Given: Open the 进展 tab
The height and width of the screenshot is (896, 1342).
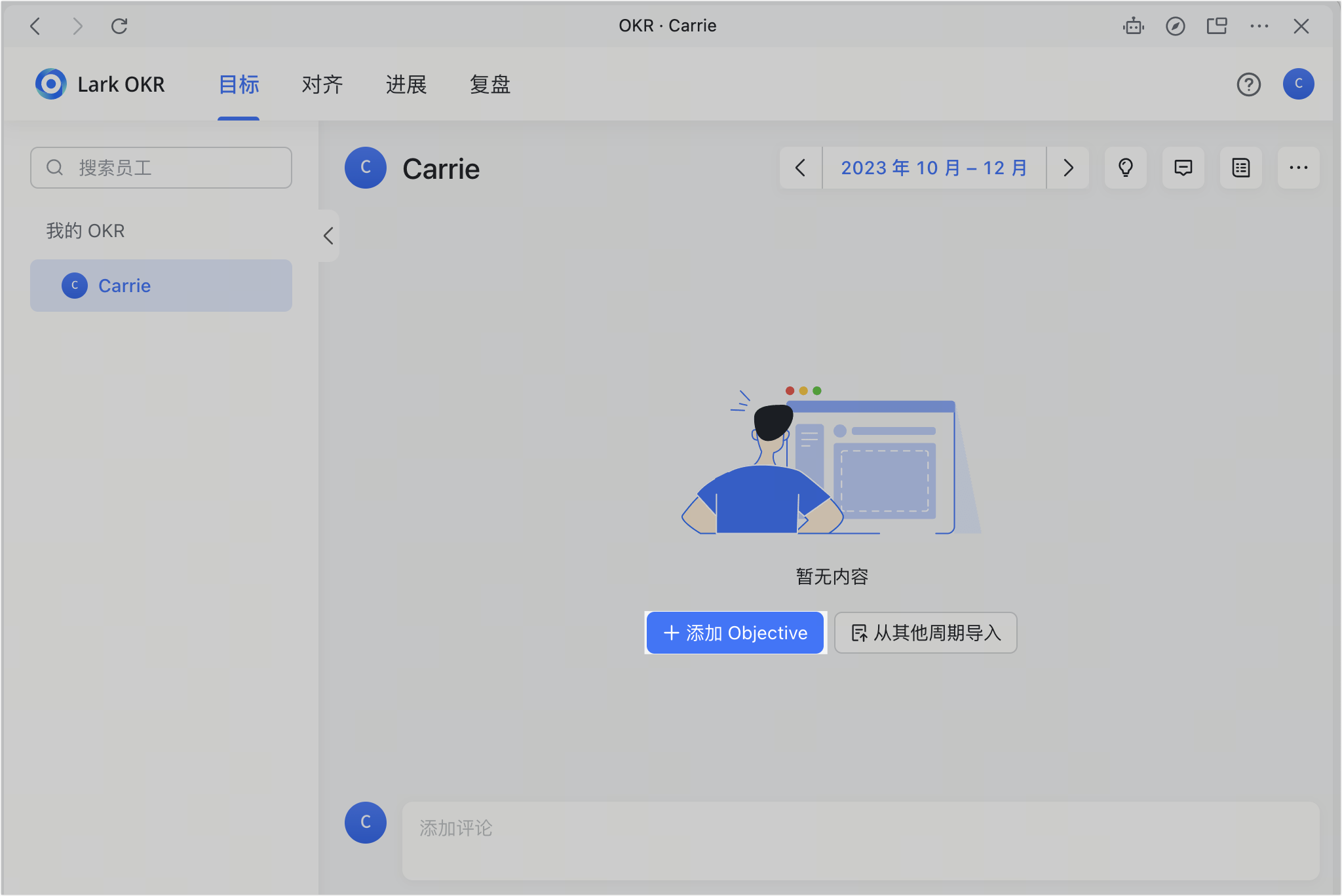Looking at the screenshot, I should (406, 84).
